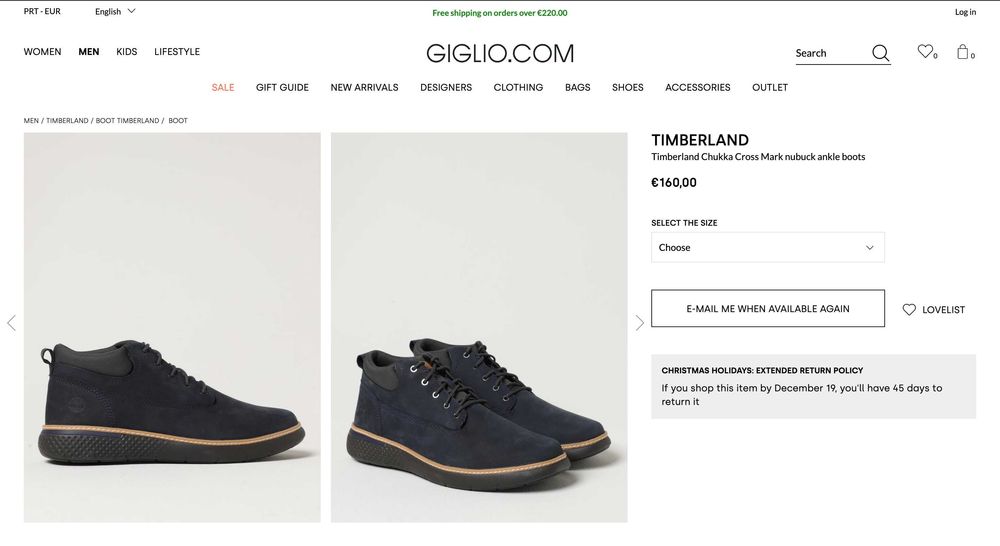Image resolution: width=1000 pixels, height=546 pixels.
Task: Add to Lovelist with heart icon
Action: pos(934,309)
